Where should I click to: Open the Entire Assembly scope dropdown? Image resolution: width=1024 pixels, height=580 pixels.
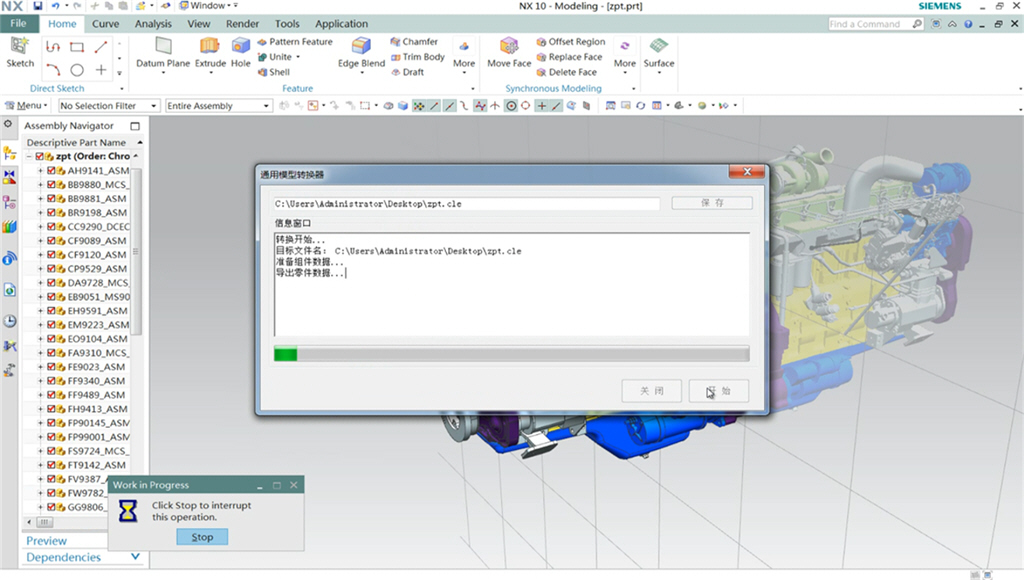218,105
